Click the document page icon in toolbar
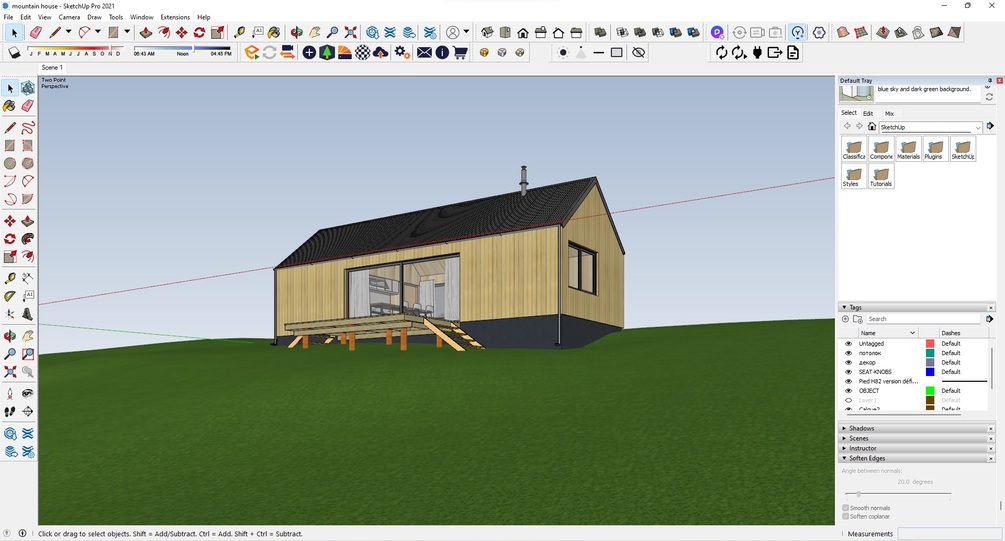The width and height of the screenshot is (1005, 541). pyautogui.click(x=793, y=53)
